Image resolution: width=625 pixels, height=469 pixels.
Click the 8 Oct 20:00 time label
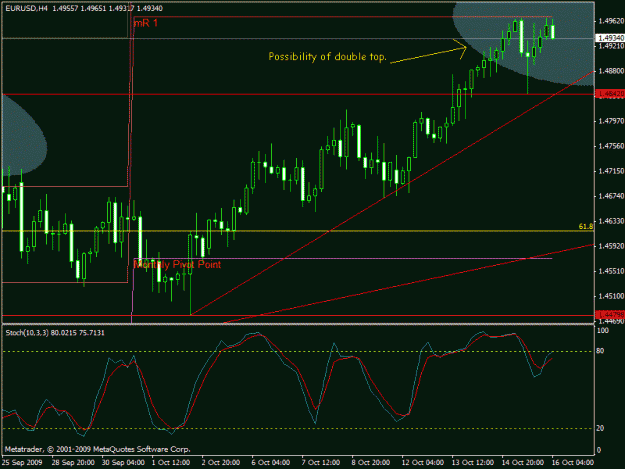click(371, 463)
